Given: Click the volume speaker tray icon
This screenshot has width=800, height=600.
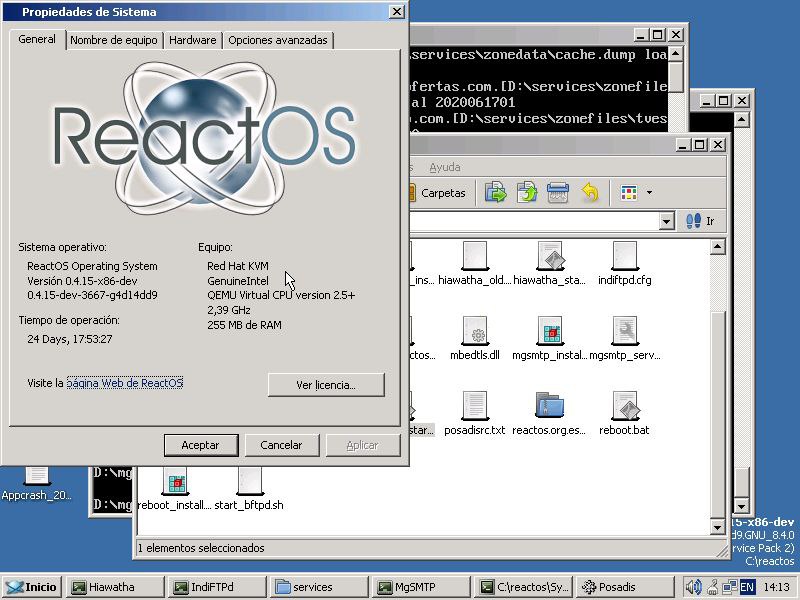Looking at the screenshot, I should click(693, 587).
